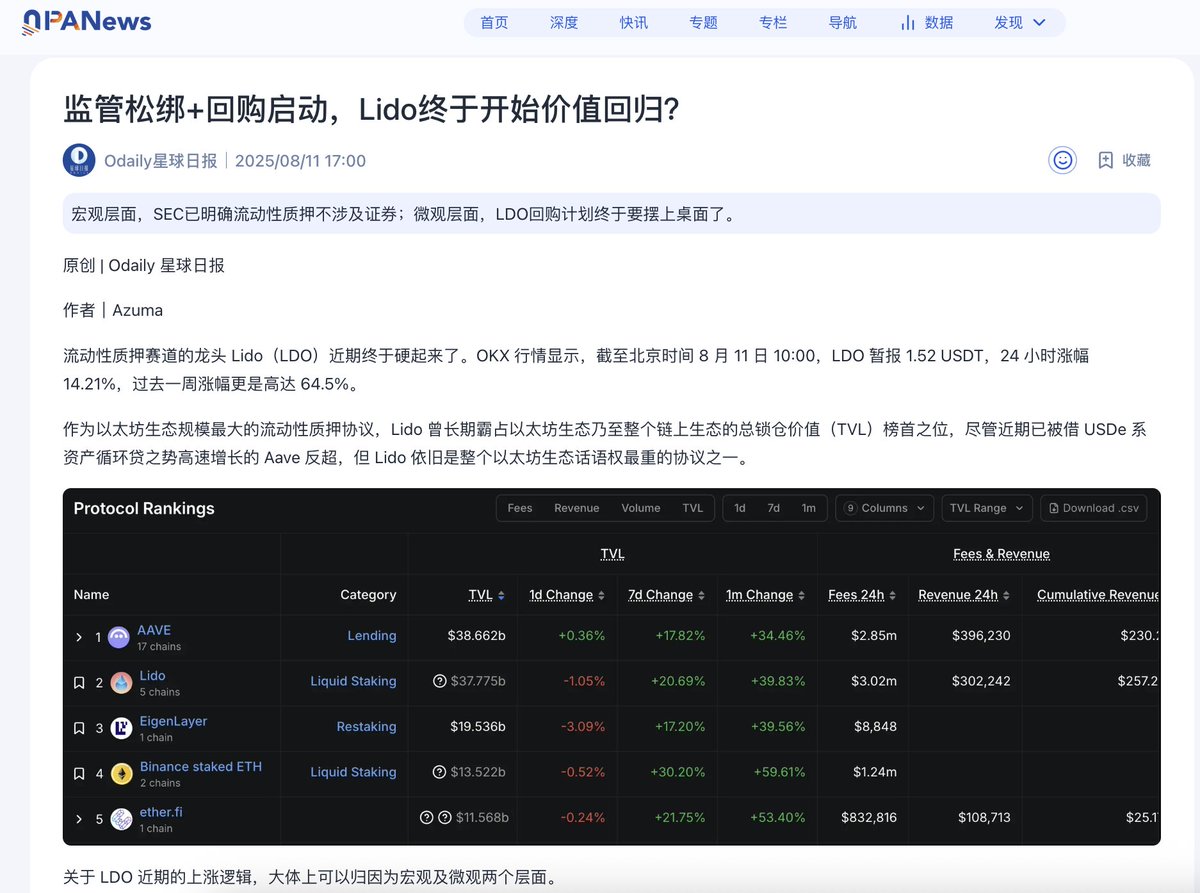Viewport: 1200px width, 893px height.
Task: Open the EigenLayer protocol link
Action: pyautogui.click(x=174, y=721)
